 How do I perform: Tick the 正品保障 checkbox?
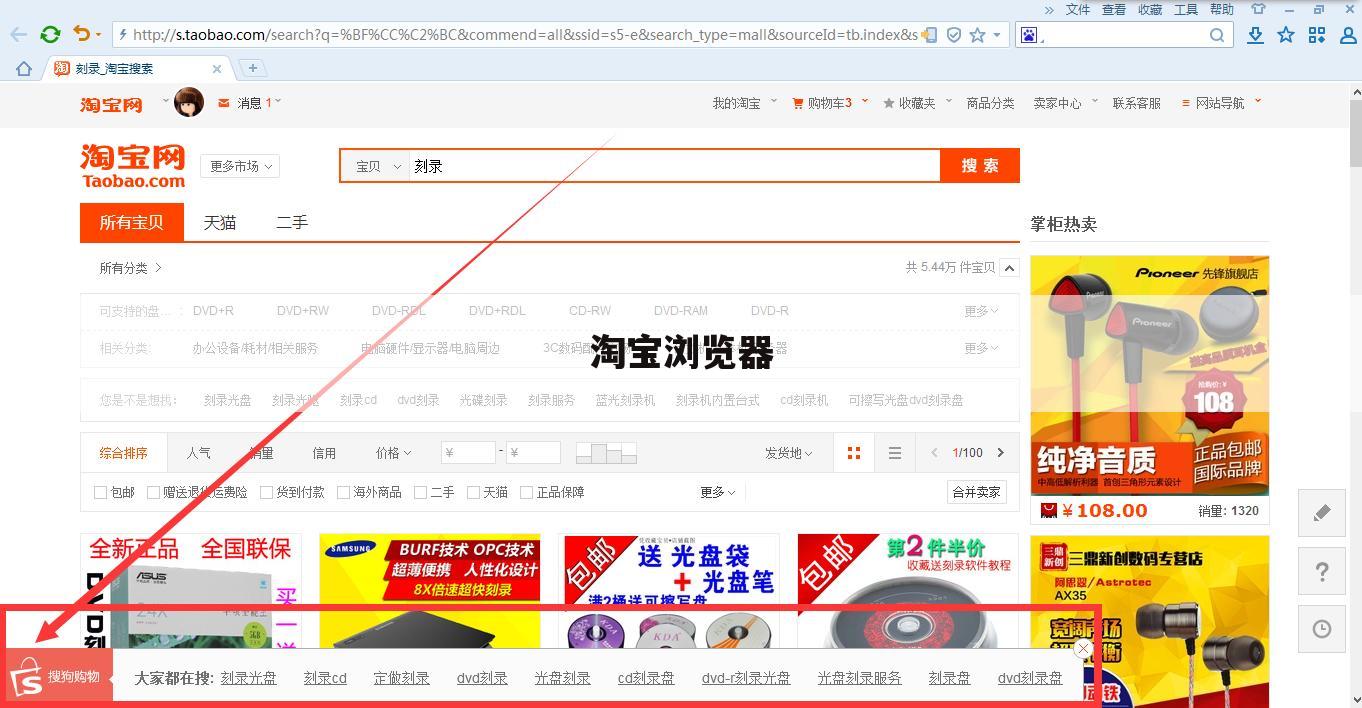click(526, 492)
